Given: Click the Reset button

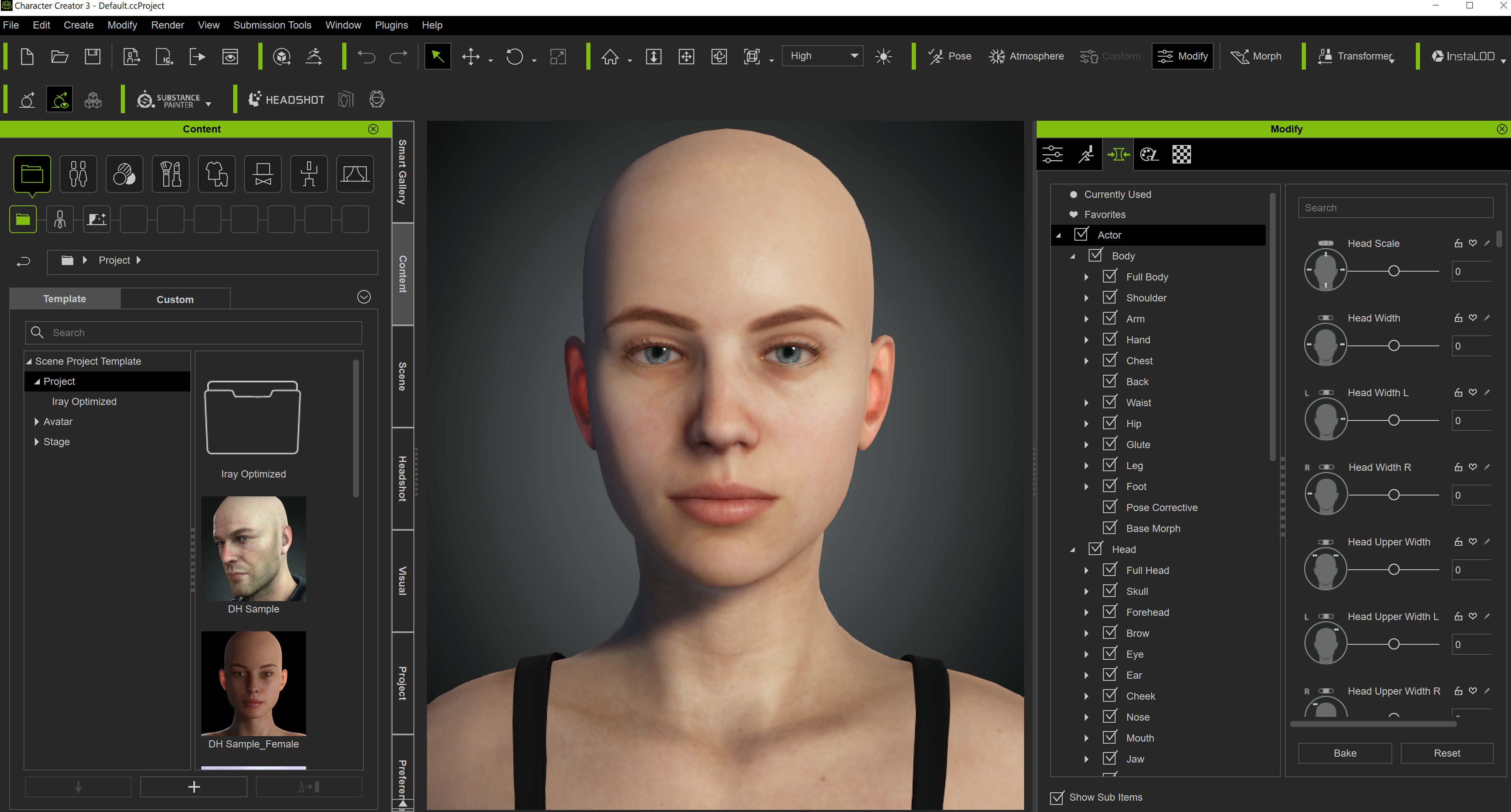Looking at the screenshot, I should [1446, 753].
